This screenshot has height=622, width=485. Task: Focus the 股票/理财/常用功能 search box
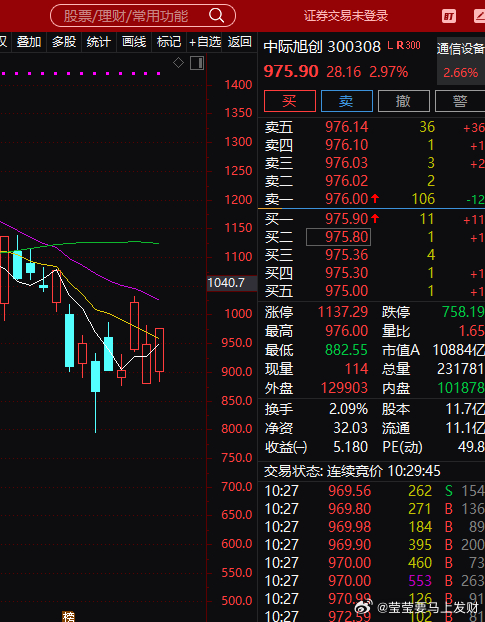point(143,15)
